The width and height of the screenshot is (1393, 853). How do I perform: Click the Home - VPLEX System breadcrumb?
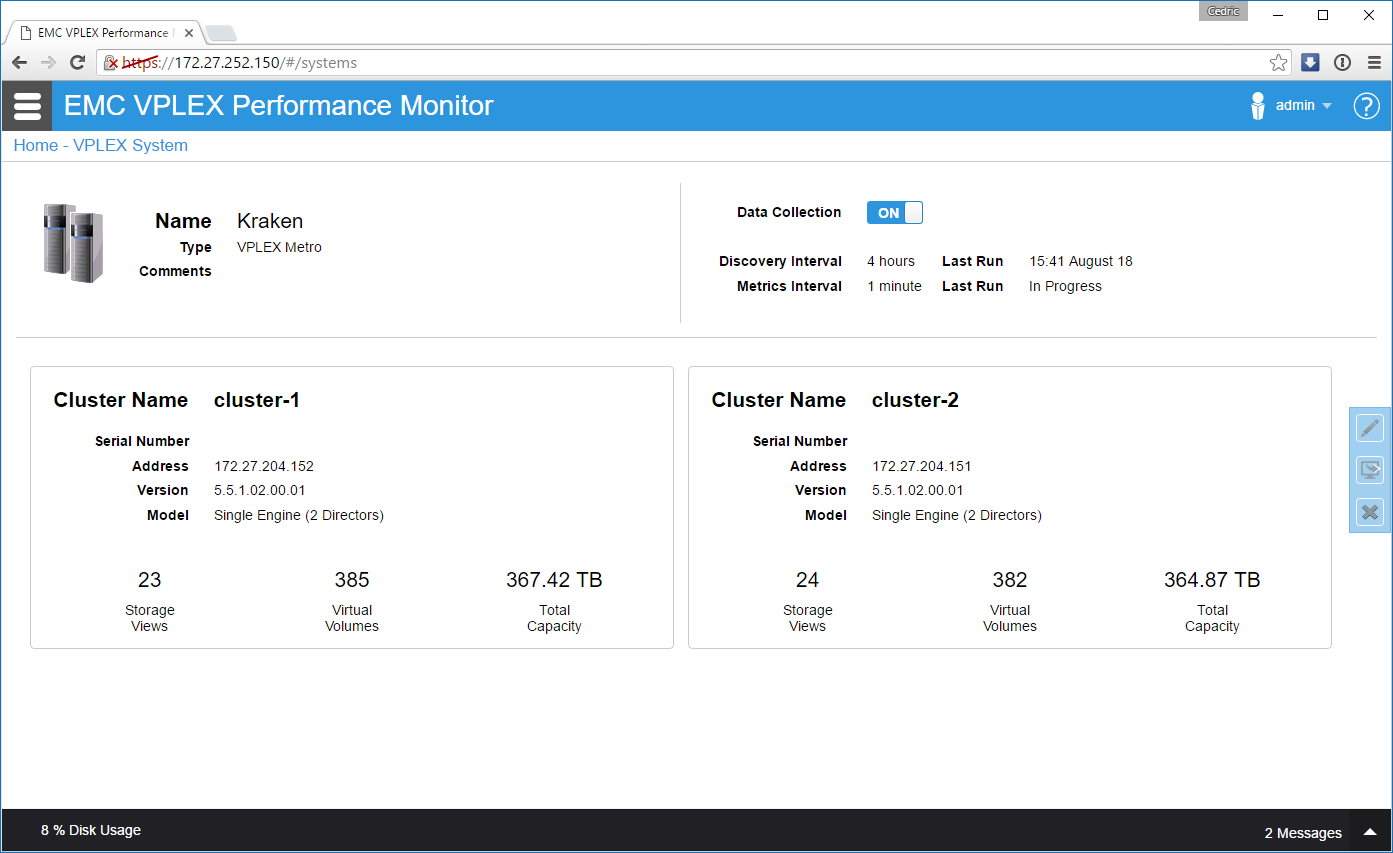click(100, 146)
